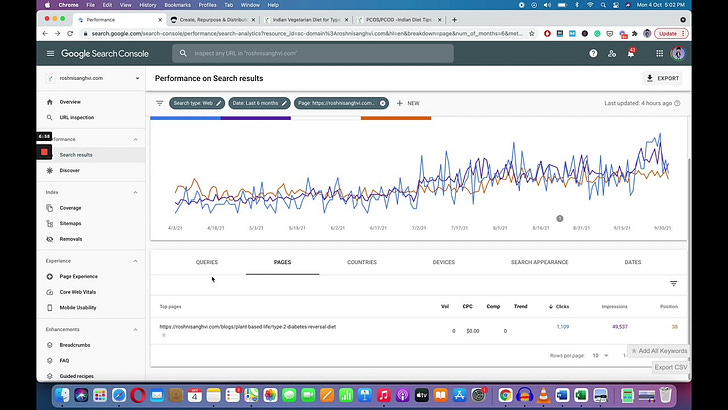Click the Chrome address bar

[x=306, y=33]
